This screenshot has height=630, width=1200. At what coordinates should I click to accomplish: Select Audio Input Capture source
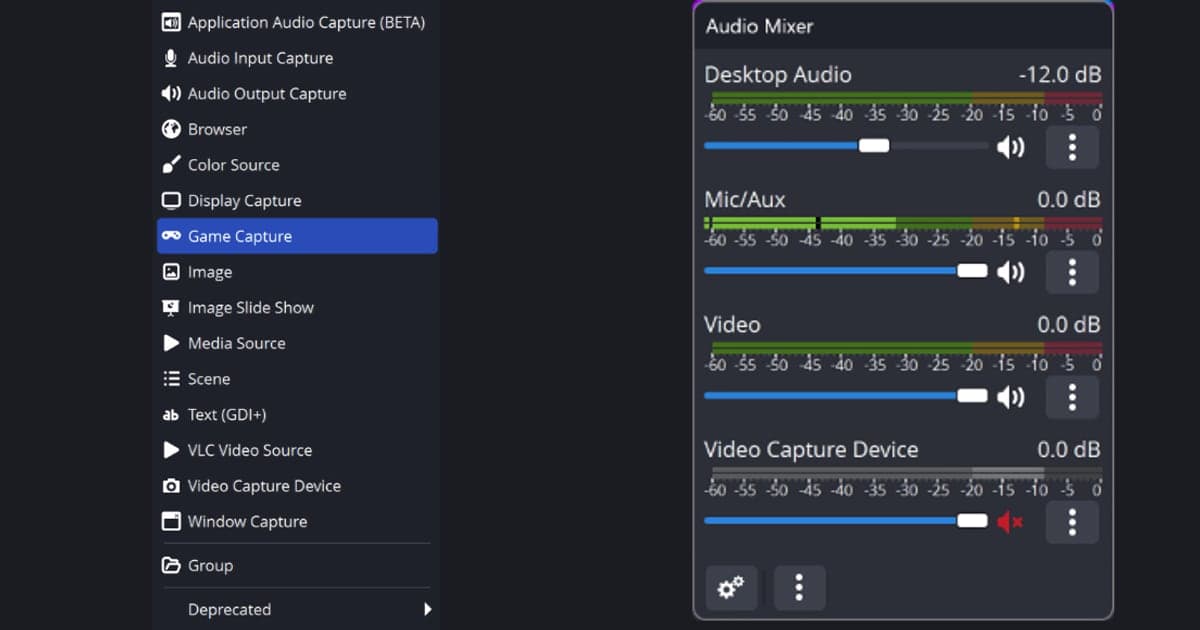click(x=297, y=58)
